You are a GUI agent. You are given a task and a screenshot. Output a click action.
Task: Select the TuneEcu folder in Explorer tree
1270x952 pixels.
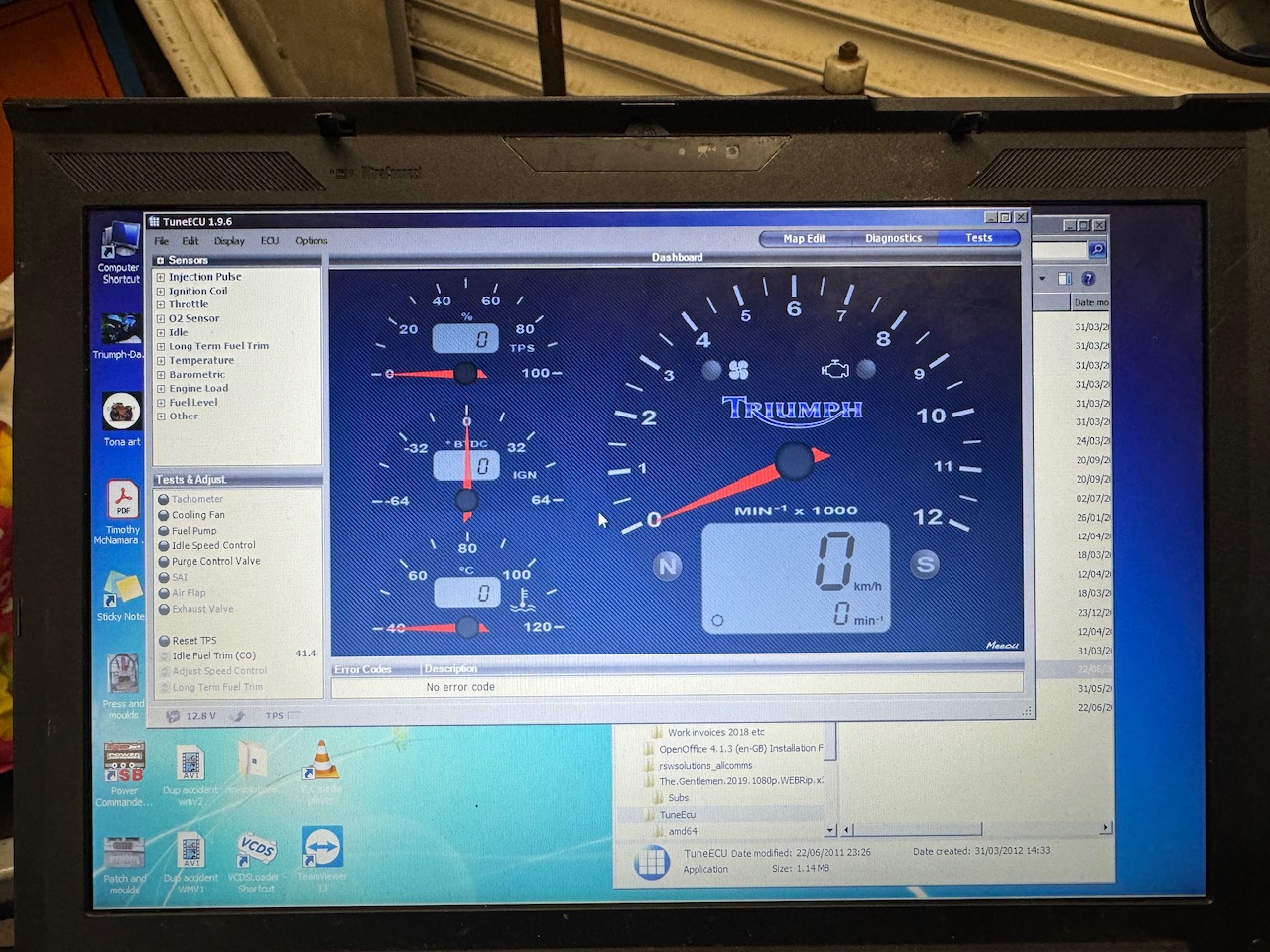pyautogui.click(x=677, y=815)
